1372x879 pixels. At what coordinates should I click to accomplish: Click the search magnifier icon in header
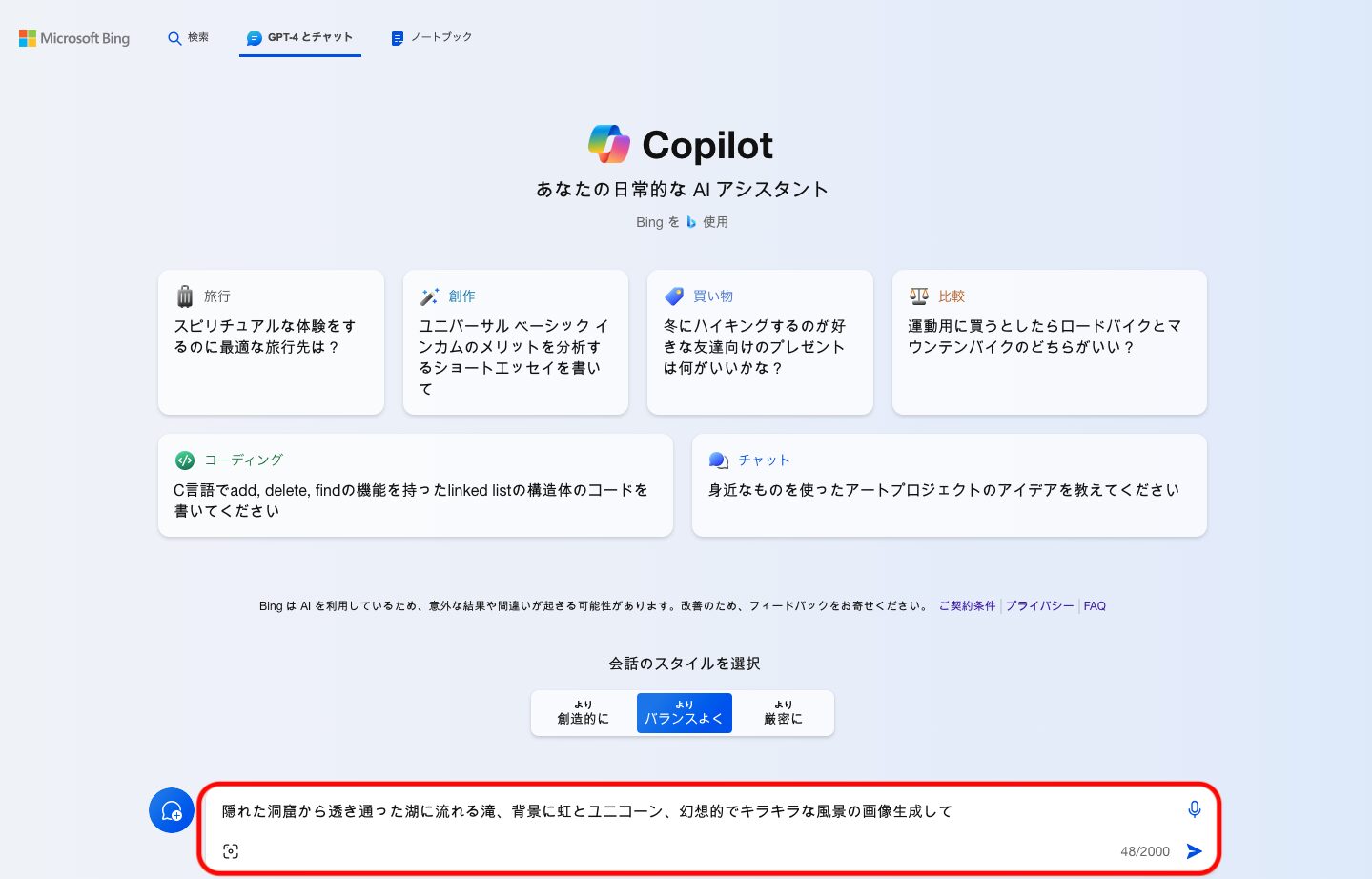[x=174, y=39]
